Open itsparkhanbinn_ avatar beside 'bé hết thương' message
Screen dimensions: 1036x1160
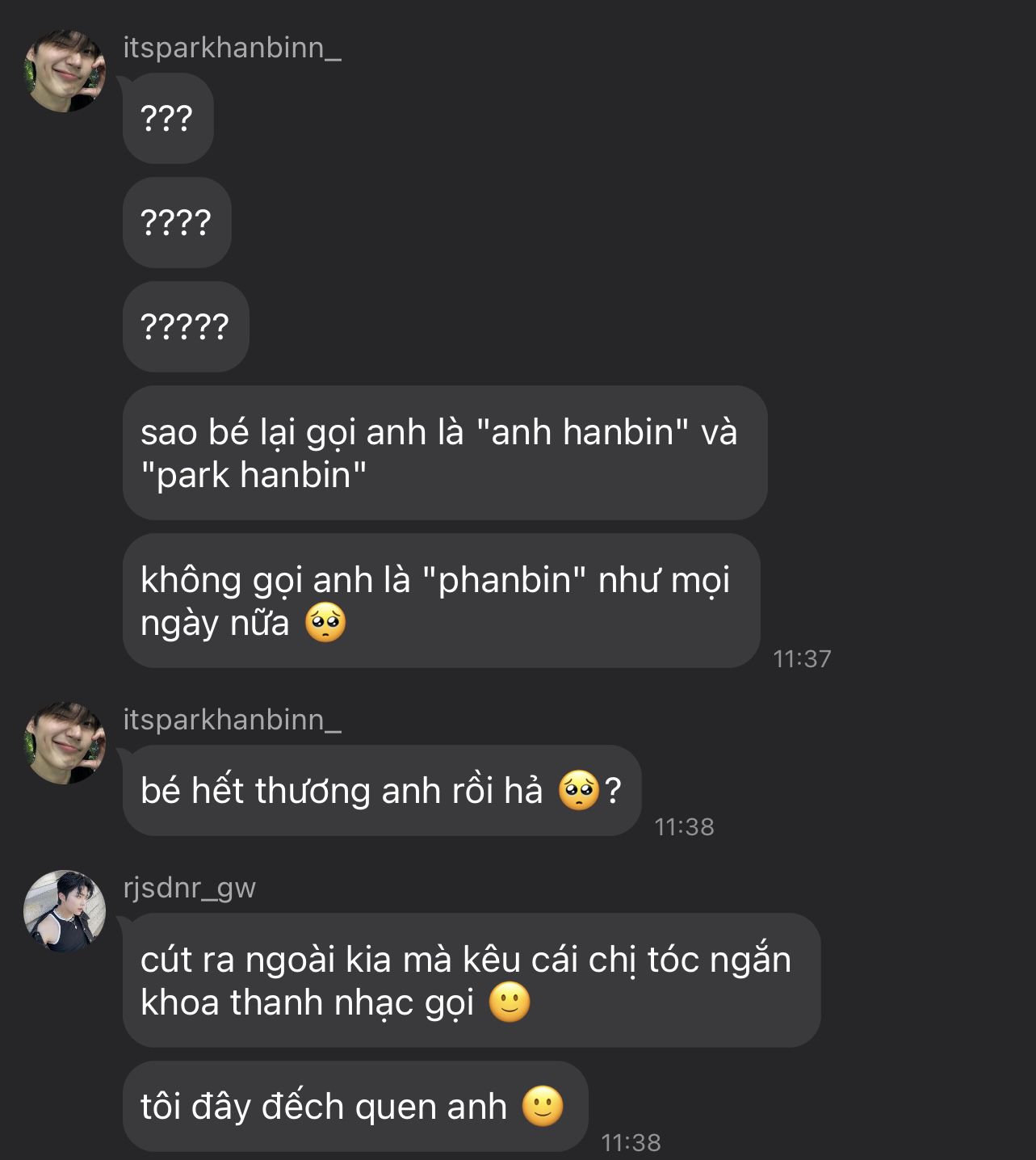coord(65,743)
